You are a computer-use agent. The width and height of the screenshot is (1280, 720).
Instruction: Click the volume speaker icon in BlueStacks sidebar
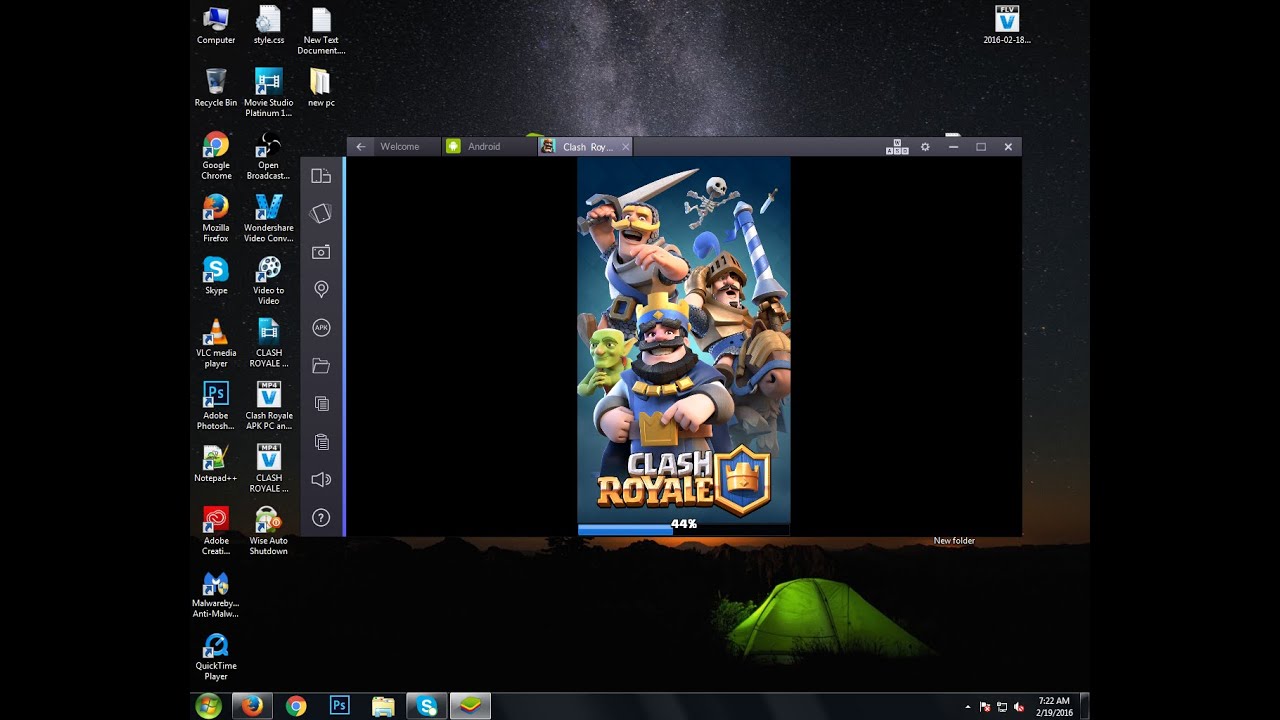pos(321,479)
